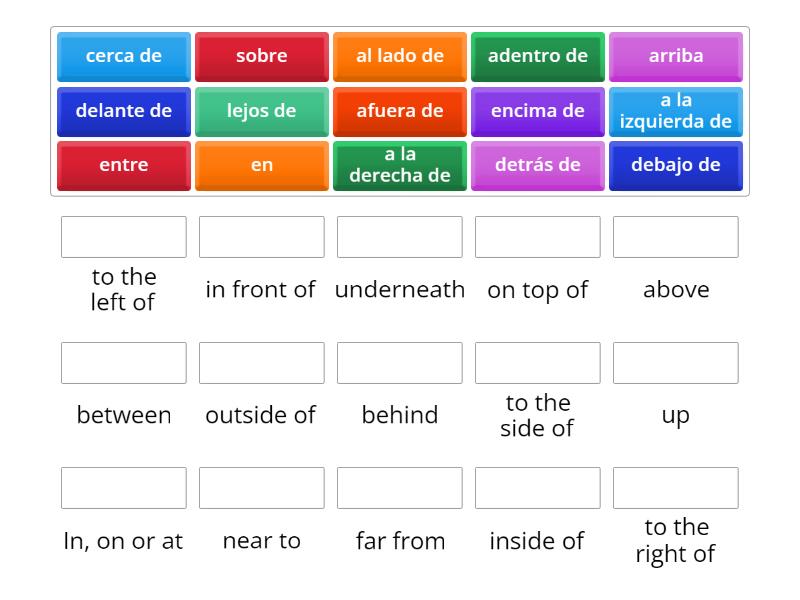Click the empty slot above 'in front of'
The width and height of the screenshot is (800, 600).
click(262, 237)
